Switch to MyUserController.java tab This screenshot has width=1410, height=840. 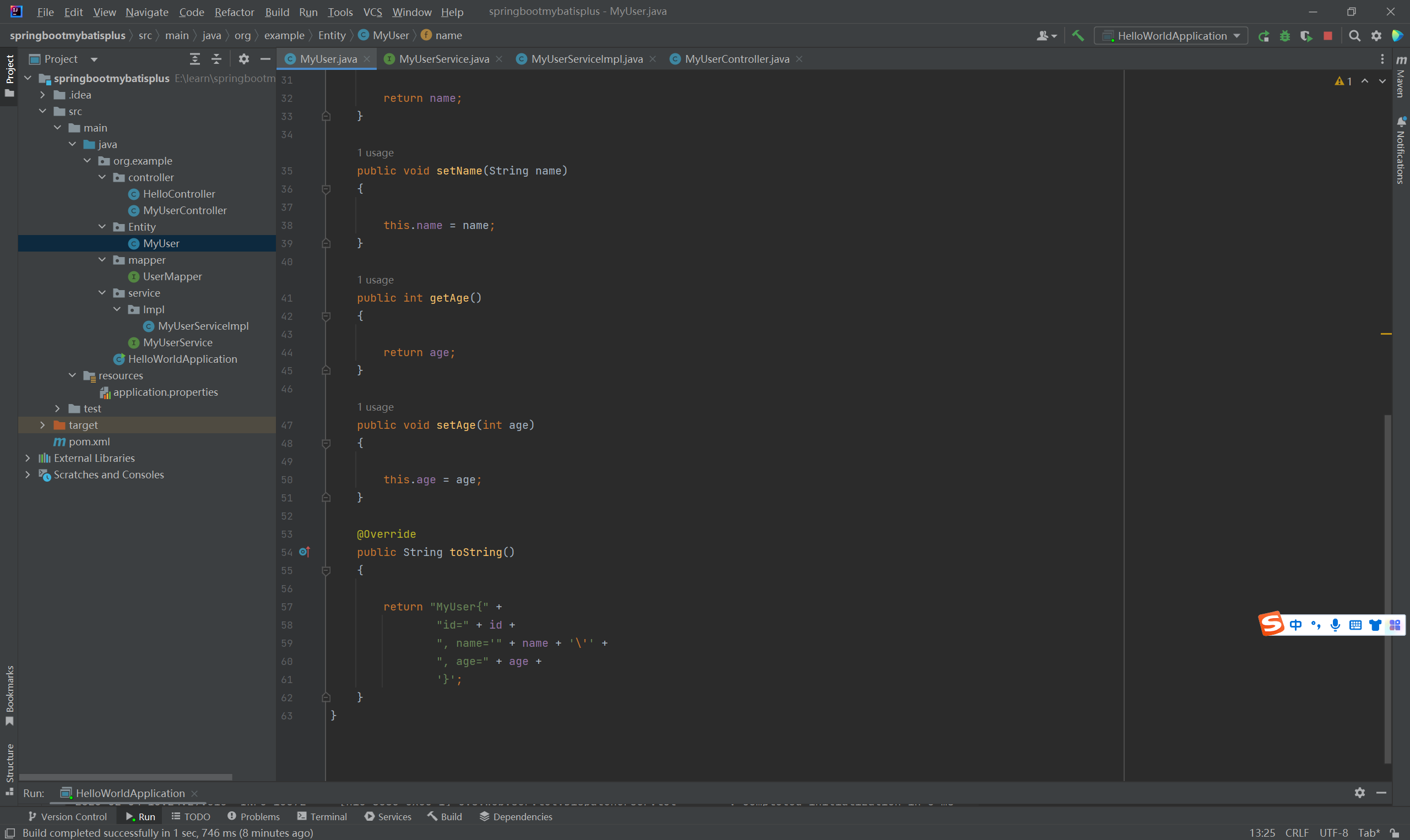[736, 59]
